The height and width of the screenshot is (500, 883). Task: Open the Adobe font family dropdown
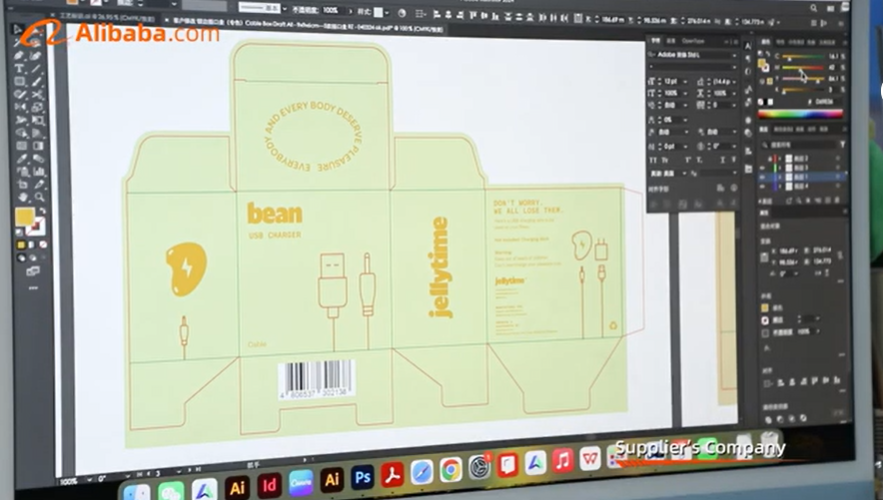click(734, 55)
